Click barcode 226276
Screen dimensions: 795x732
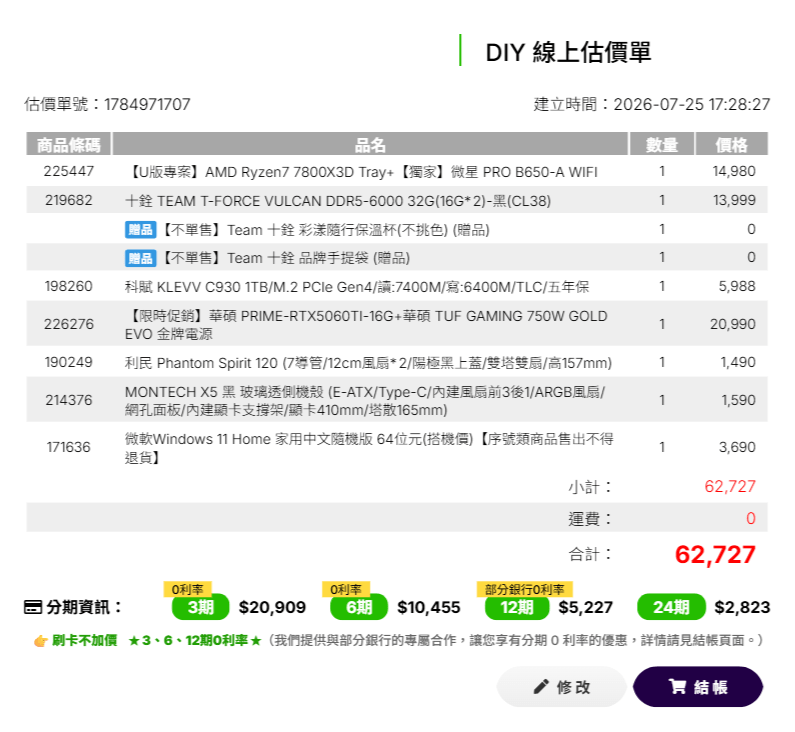tap(68, 324)
